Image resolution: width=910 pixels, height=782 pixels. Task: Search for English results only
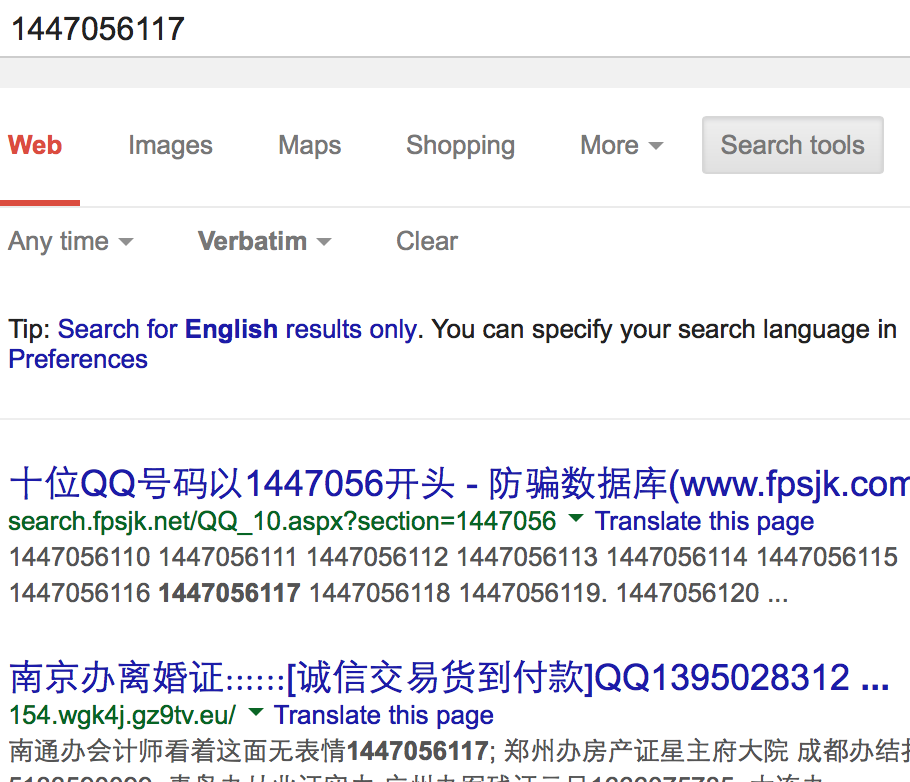click(238, 329)
